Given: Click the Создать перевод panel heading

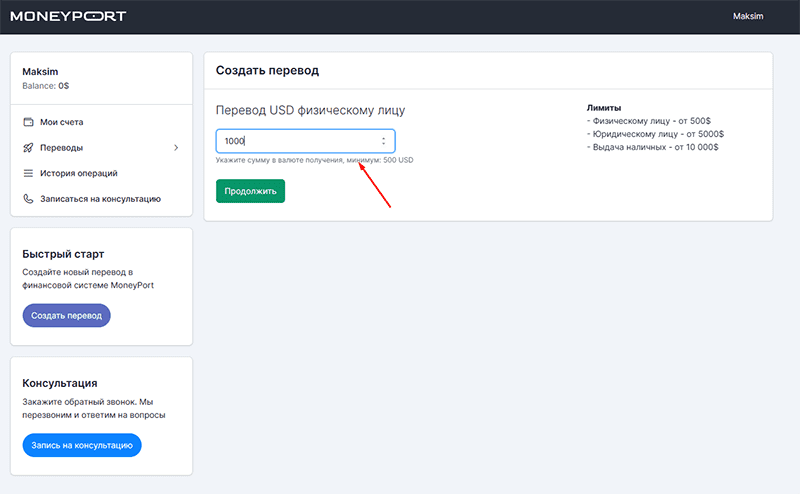Looking at the screenshot, I should point(267,70).
